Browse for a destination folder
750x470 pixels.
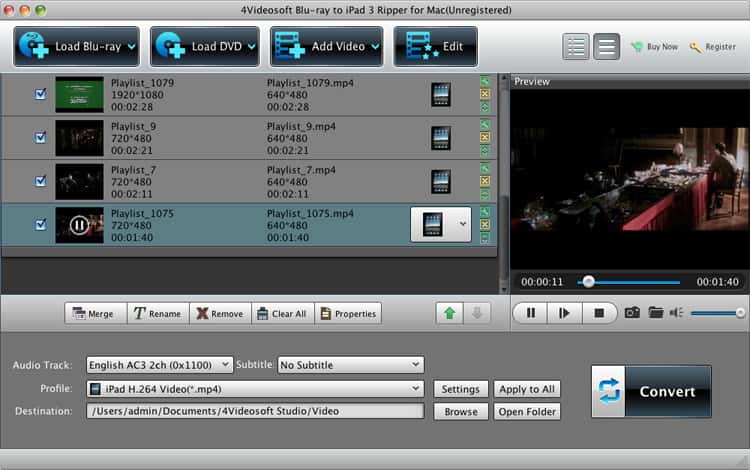click(461, 412)
